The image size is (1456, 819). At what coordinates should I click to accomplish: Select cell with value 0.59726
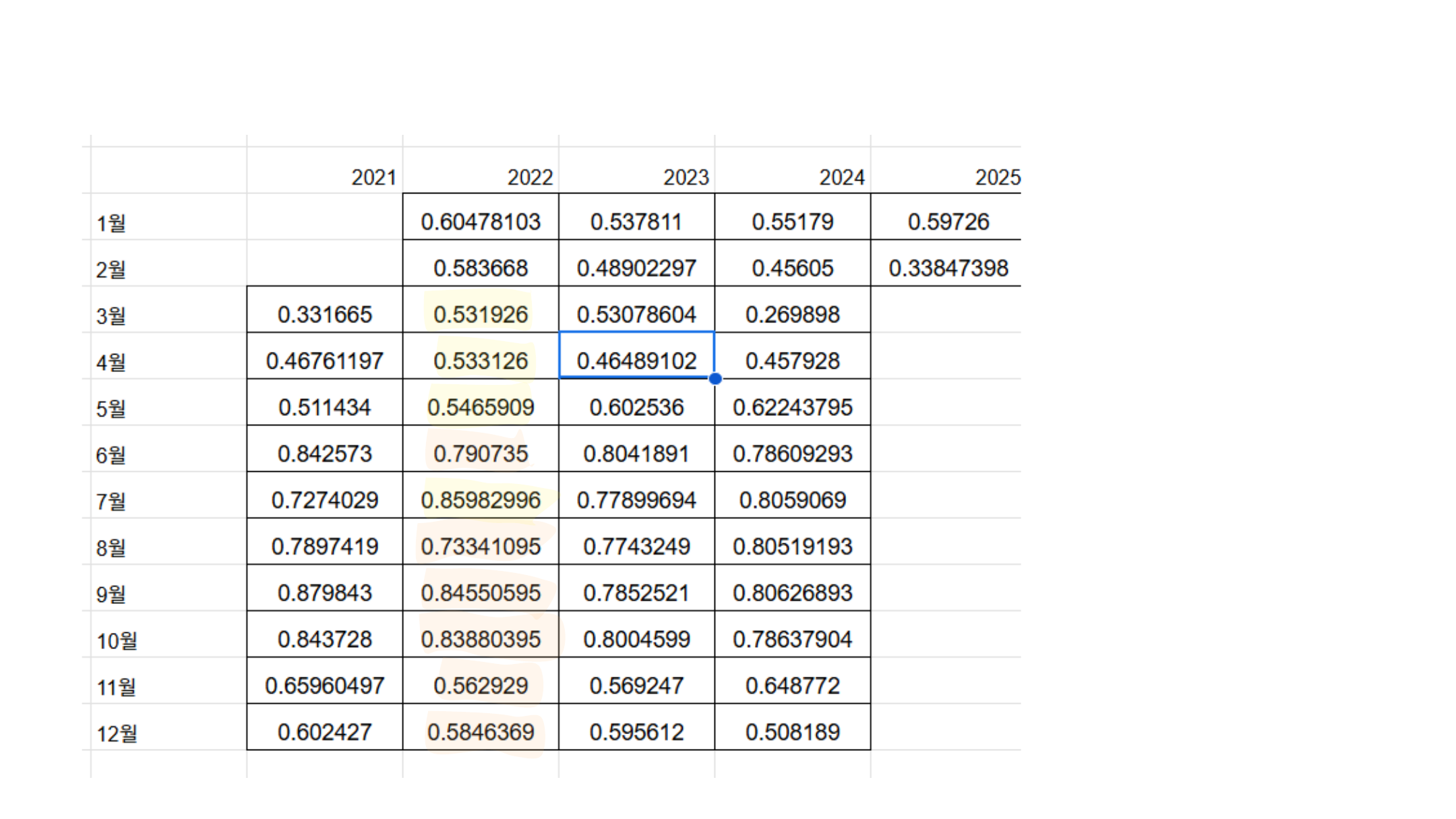point(948,222)
